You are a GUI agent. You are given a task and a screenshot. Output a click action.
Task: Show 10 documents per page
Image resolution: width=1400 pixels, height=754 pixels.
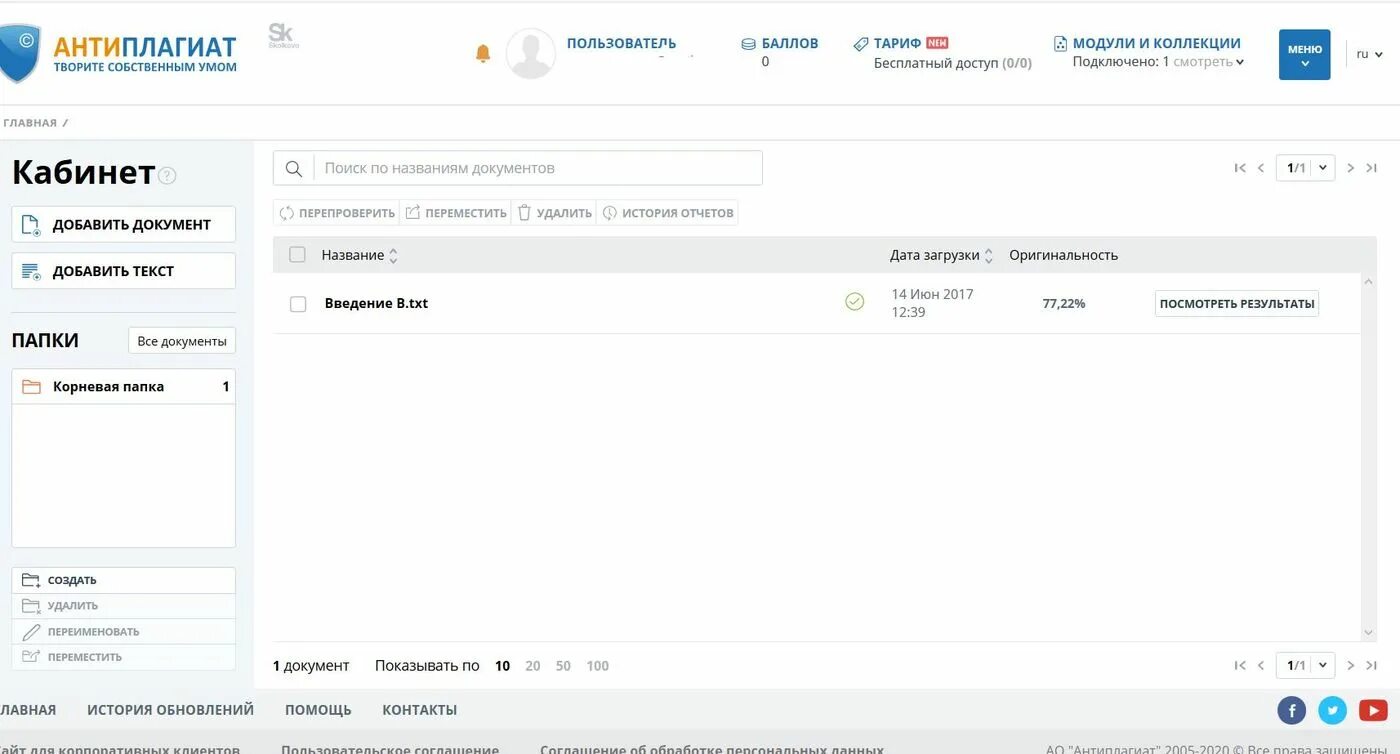pyautogui.click(x=502, y=666)
